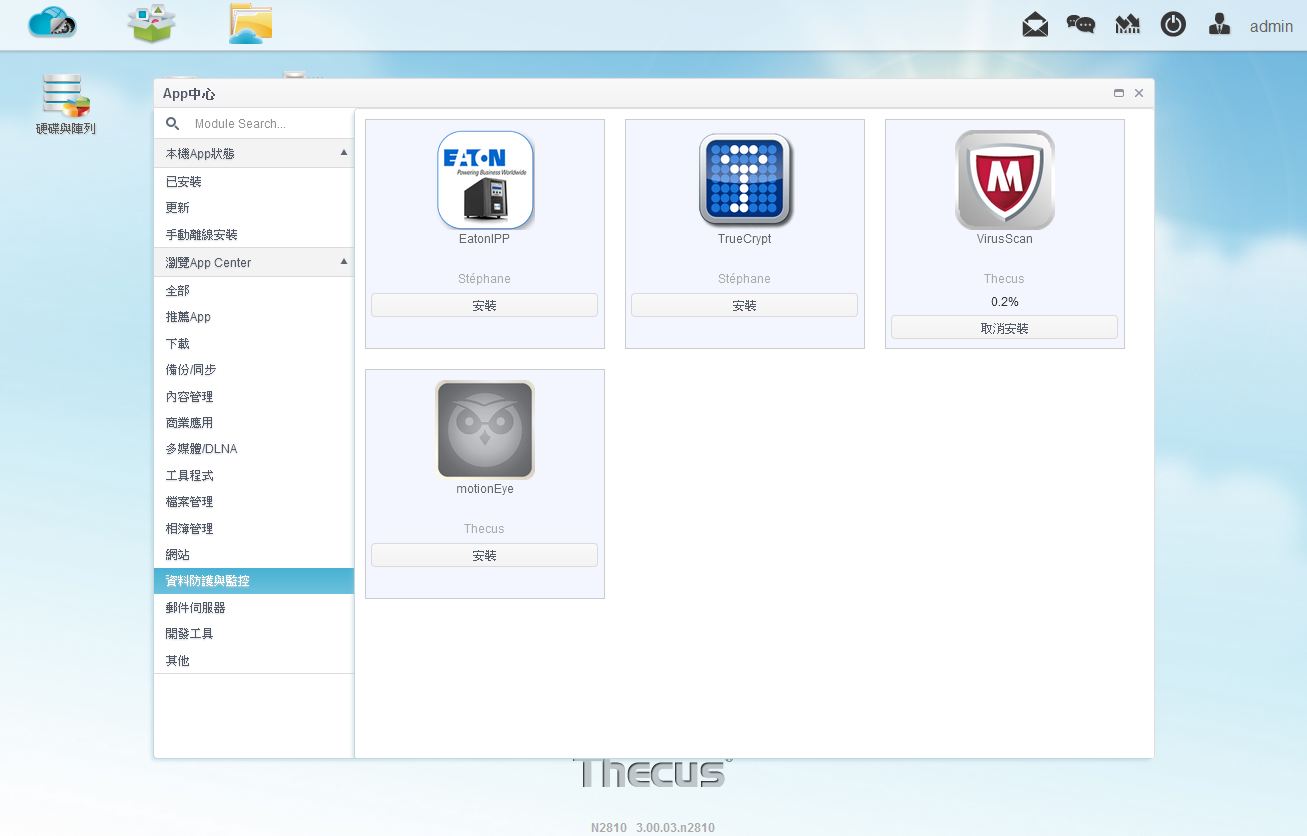Open the mail envelope notification icon
This screenshot has width=1307, height=836.
click(x=1035, y=25)
